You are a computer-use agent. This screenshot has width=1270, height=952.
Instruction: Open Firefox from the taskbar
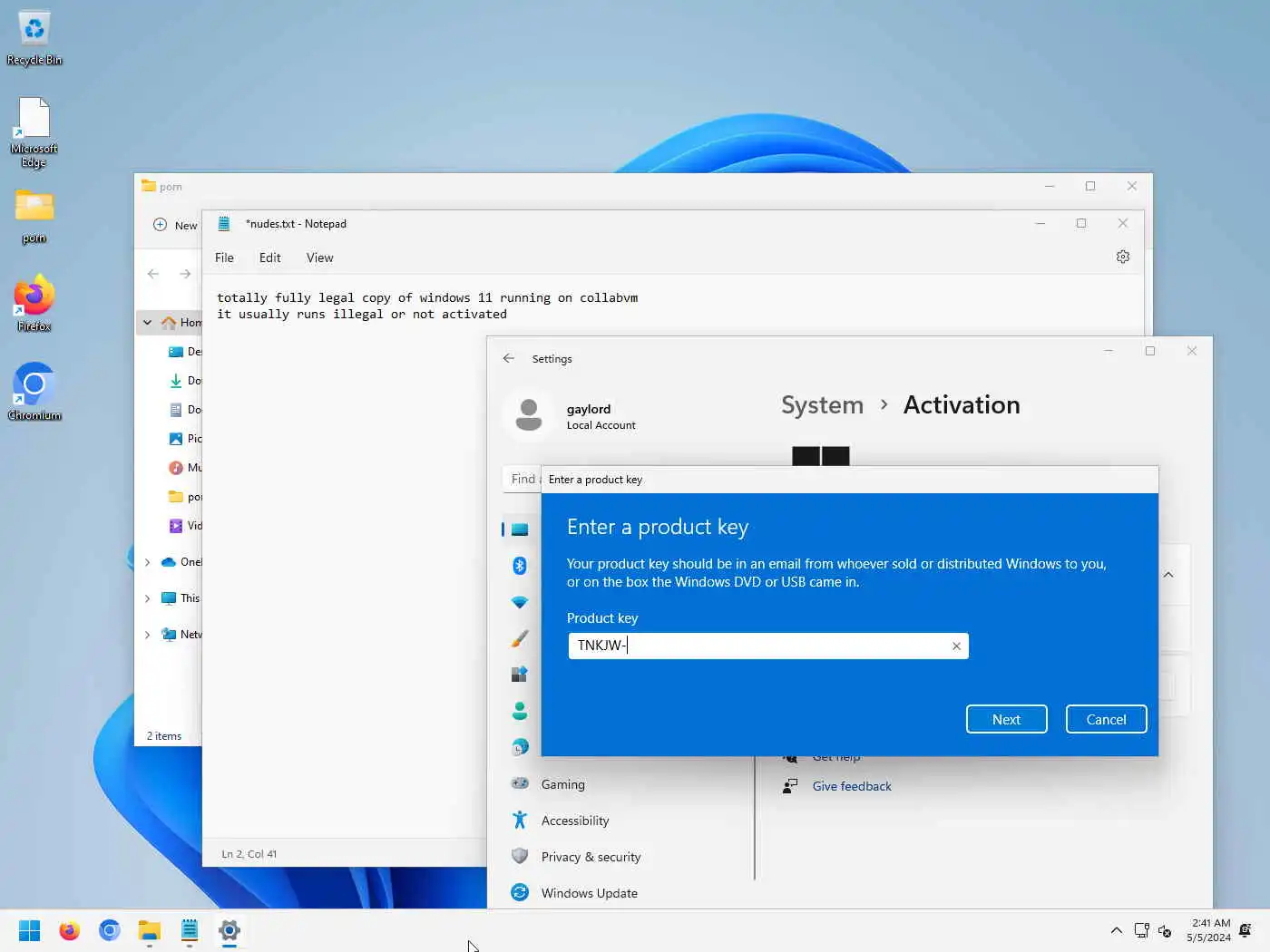coord(69,930)
